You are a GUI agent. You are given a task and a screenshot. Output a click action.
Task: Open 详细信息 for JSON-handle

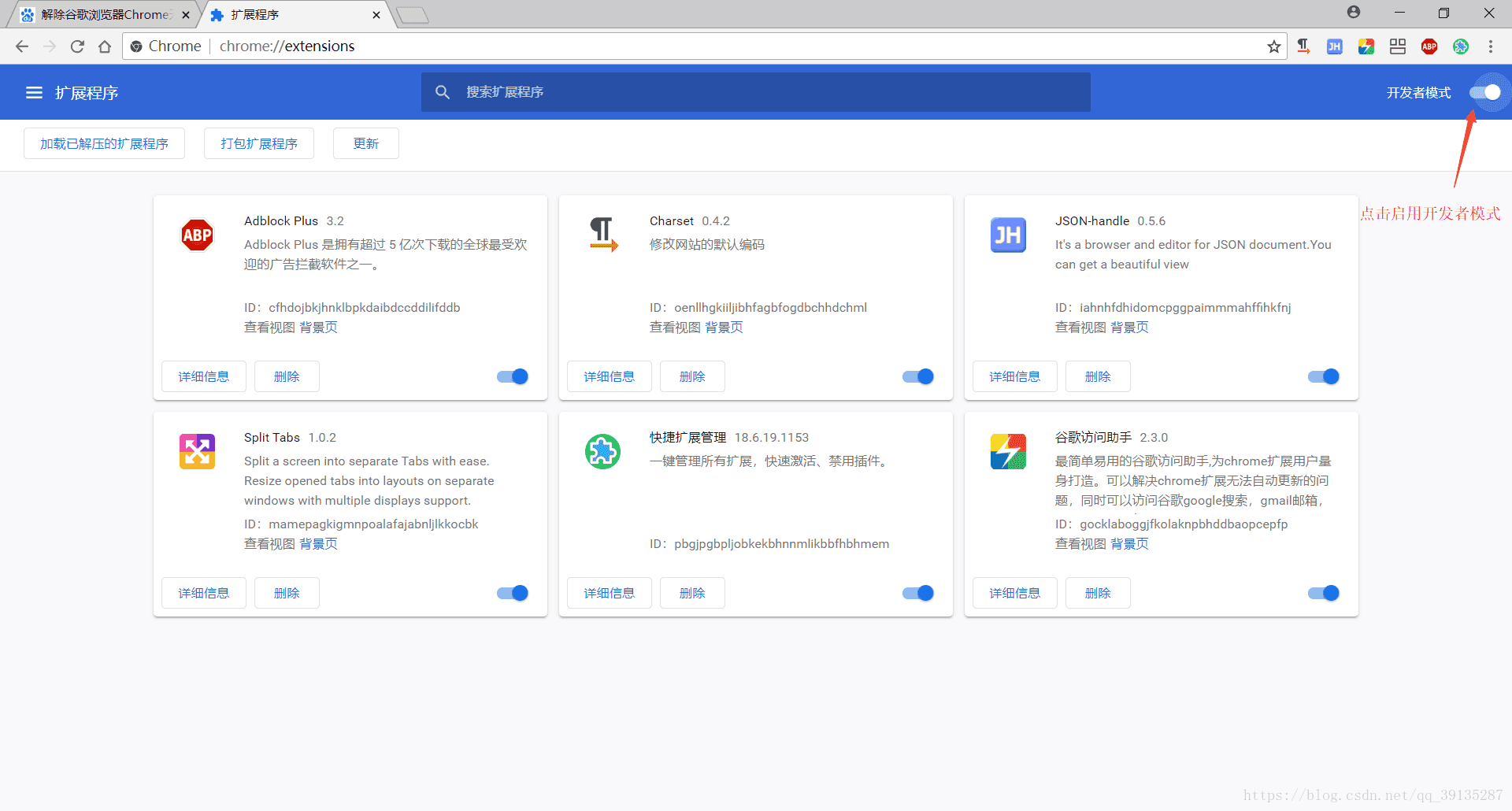1015,376
